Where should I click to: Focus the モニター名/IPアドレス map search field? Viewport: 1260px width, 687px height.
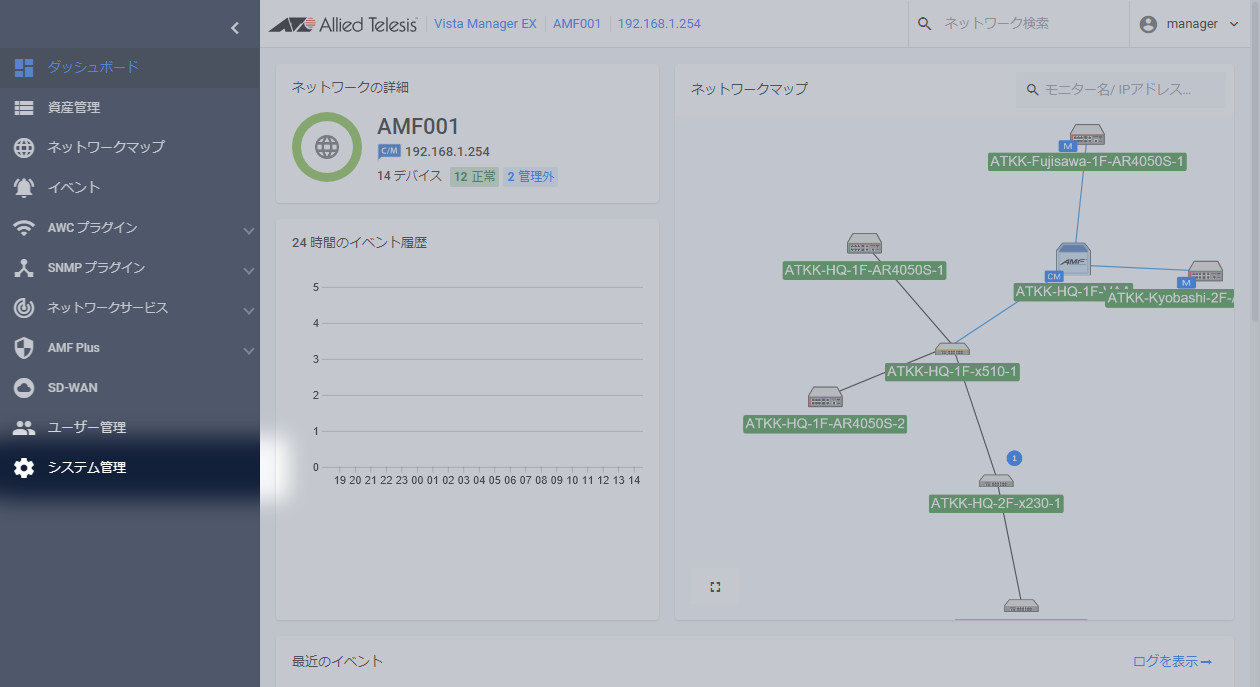click(1121, 90)
